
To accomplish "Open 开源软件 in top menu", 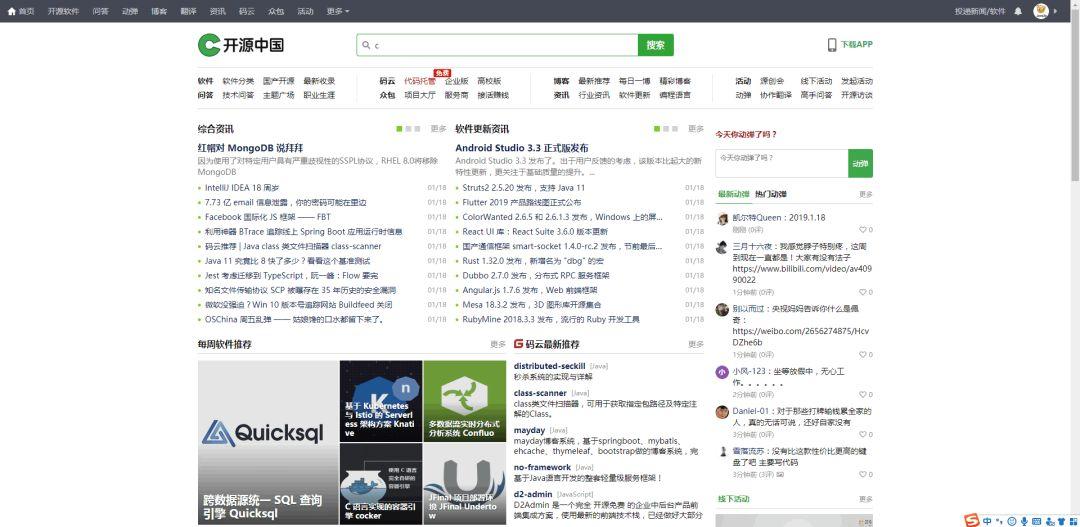I will click(x=63, y=11).
